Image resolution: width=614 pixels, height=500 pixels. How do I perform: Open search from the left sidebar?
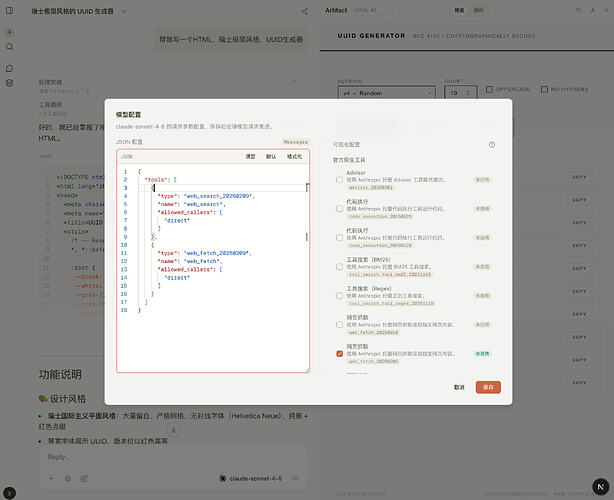tap(9, 47)
